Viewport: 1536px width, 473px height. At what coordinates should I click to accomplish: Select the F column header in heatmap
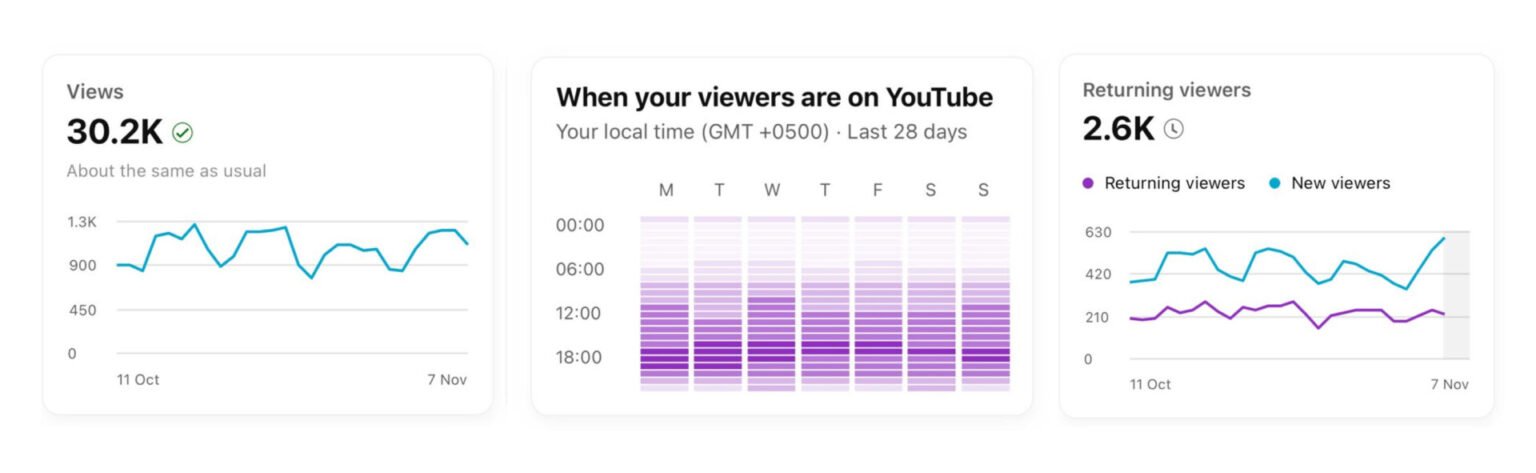[878, 190]
